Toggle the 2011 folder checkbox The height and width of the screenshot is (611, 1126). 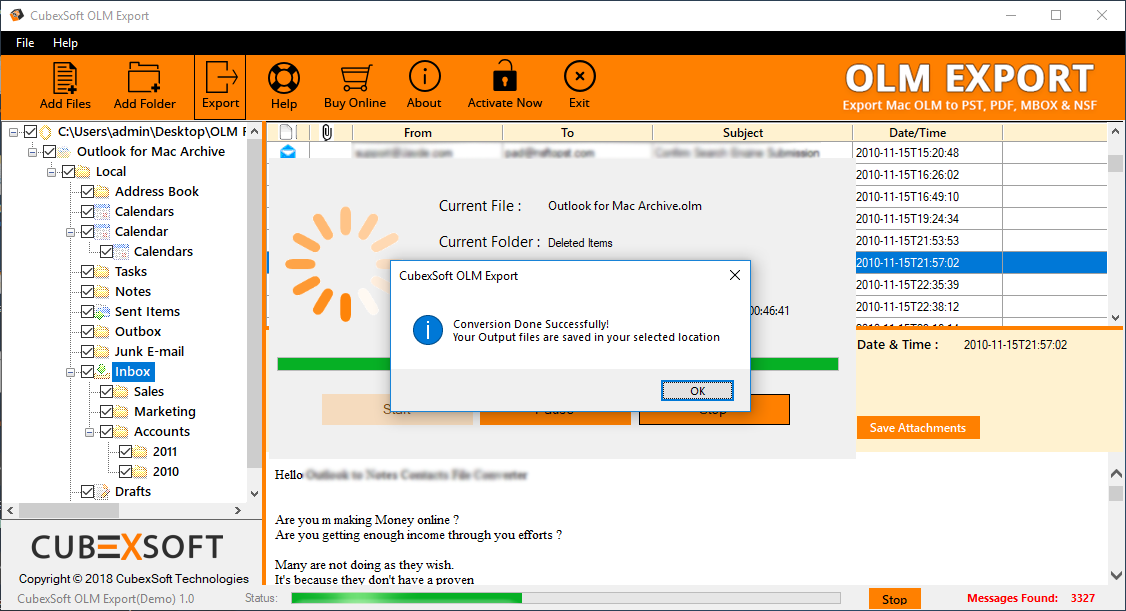(125, 452)
